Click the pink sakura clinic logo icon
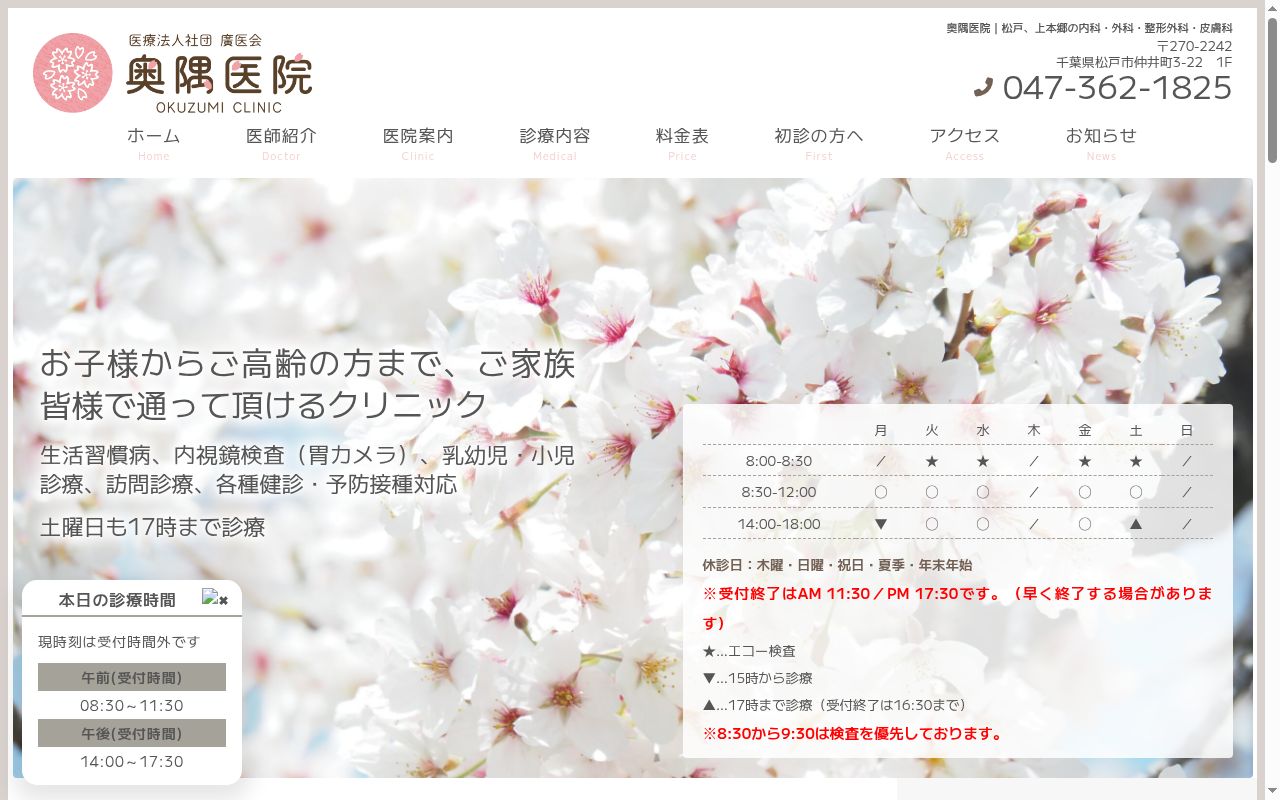The width and height of the screenshot is (1280, 800). (73, 73)
